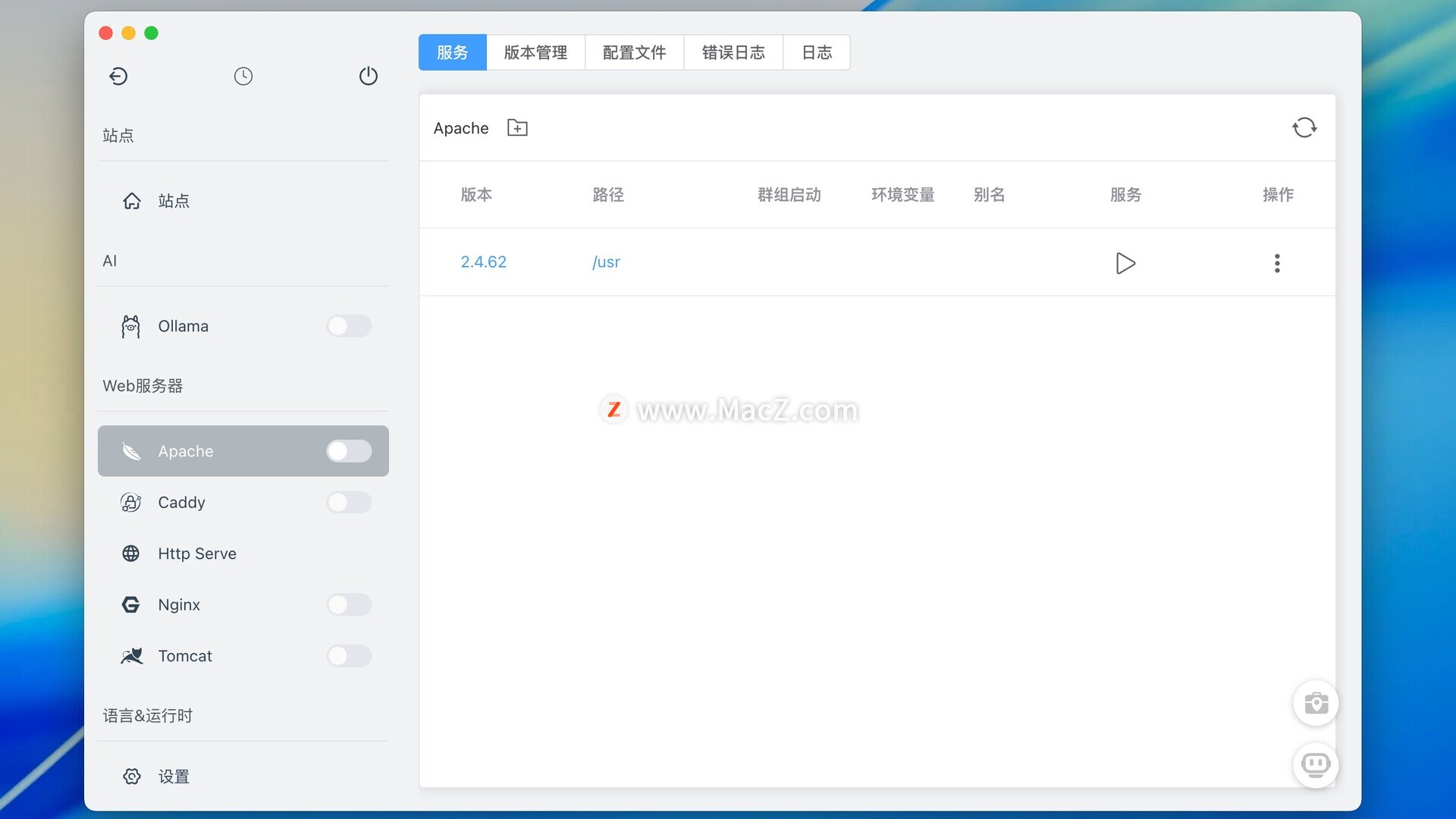Screen dimensions: 1456x819
Task: Open the /usr path link
Action: tap(606, 262)
